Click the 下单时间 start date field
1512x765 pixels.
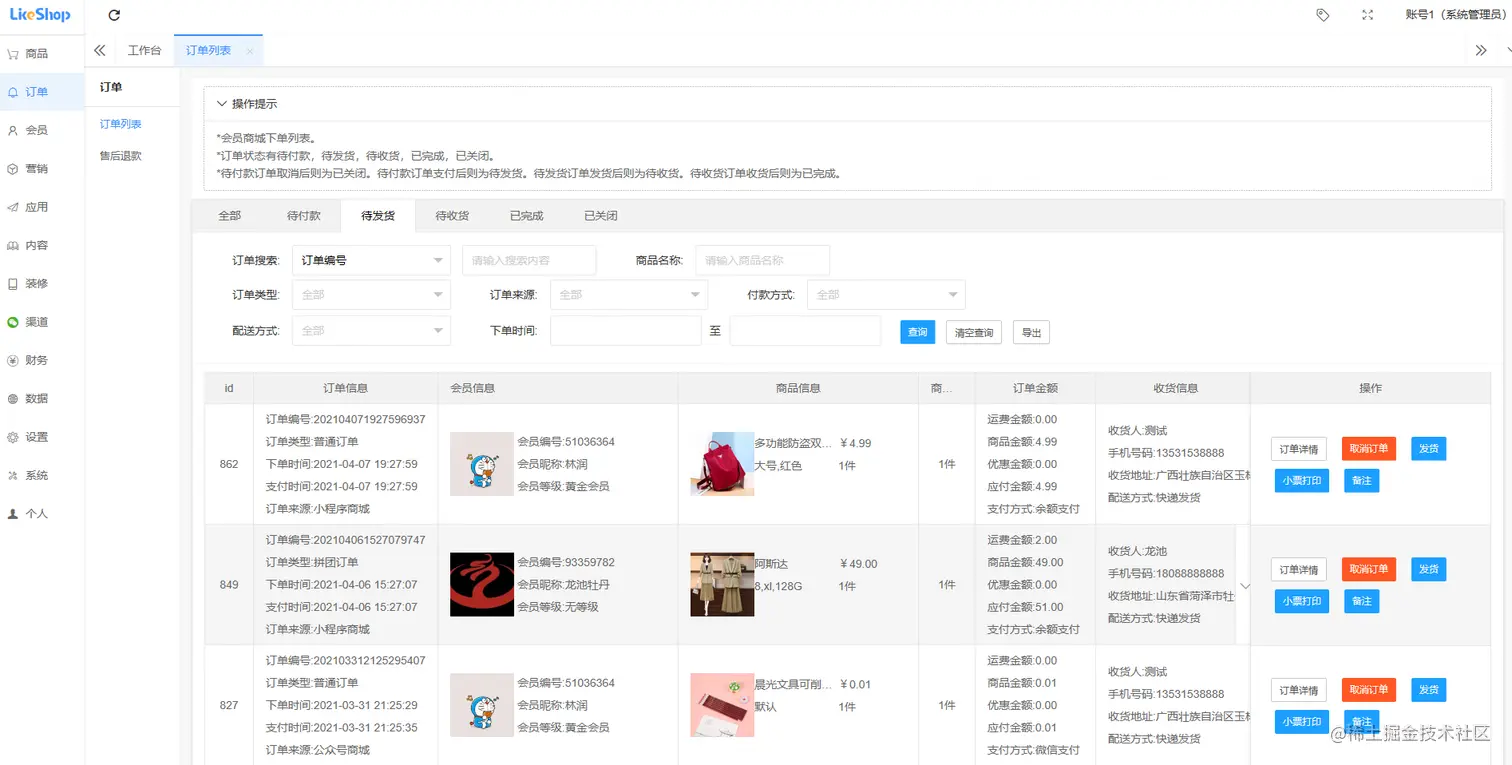tap(626, 330)
